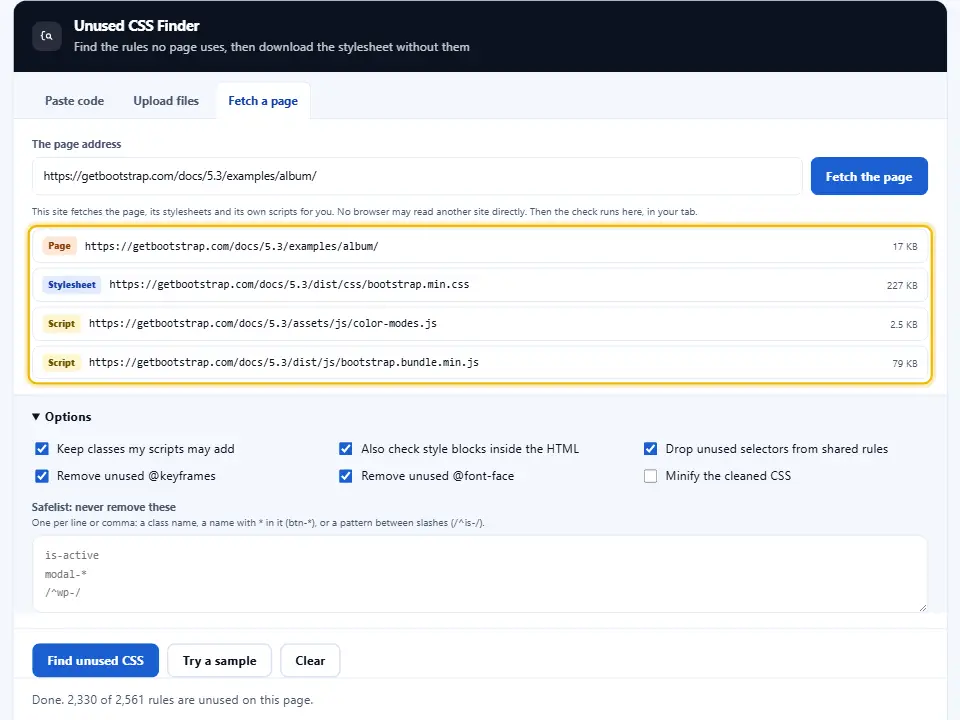Click the Page badge label
The height and width of the screenshot is (720, 960).
tap(59, 246)
